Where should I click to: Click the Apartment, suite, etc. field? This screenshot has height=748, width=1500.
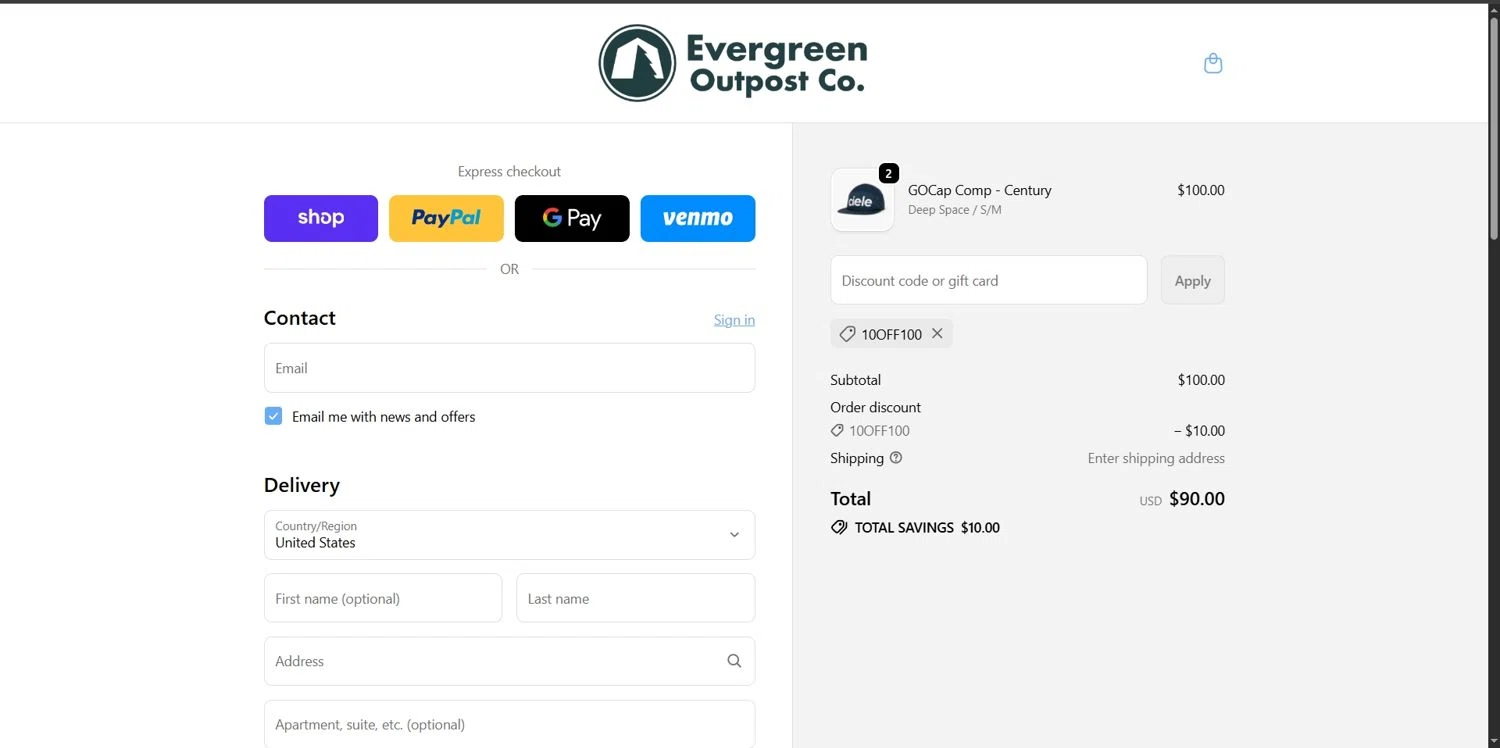click(509, 724)
